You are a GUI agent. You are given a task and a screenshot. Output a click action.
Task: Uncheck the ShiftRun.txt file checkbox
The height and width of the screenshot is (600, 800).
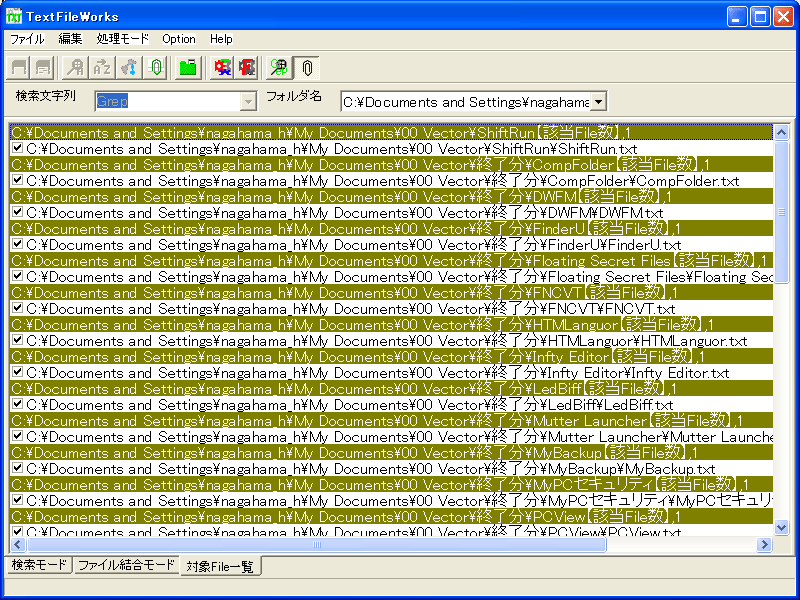point(17,148)
